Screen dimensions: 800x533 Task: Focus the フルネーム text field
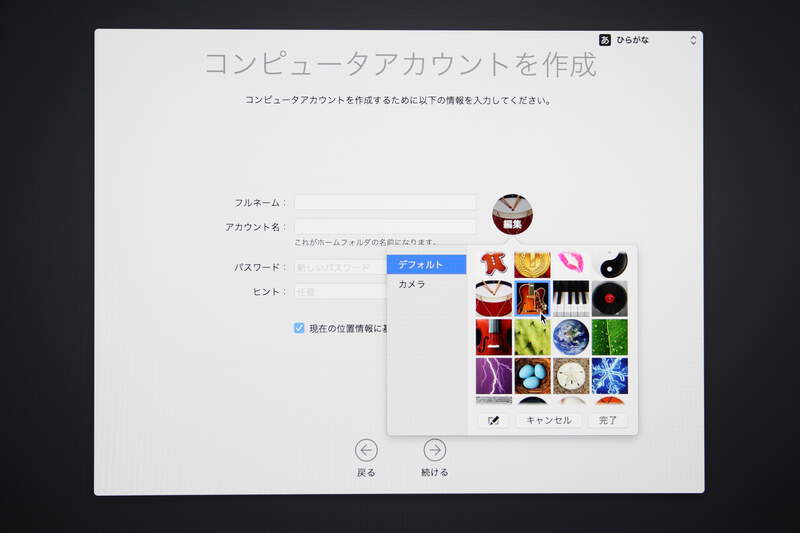385,203
